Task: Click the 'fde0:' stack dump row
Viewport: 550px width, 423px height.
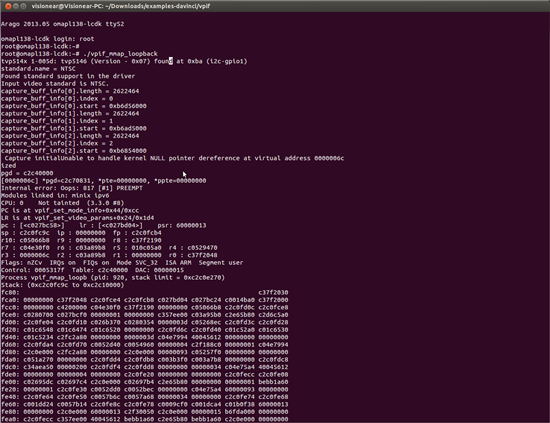Action: [x=145, y=375]
